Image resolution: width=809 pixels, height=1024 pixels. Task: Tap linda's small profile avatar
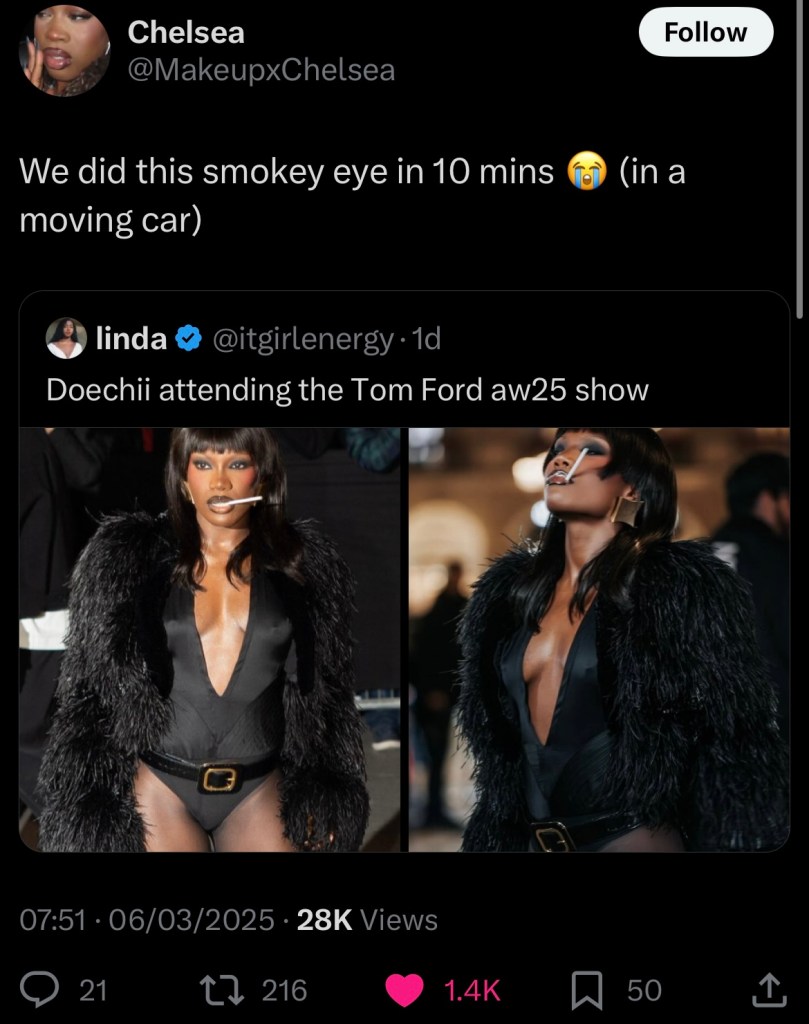pos(66,339)
